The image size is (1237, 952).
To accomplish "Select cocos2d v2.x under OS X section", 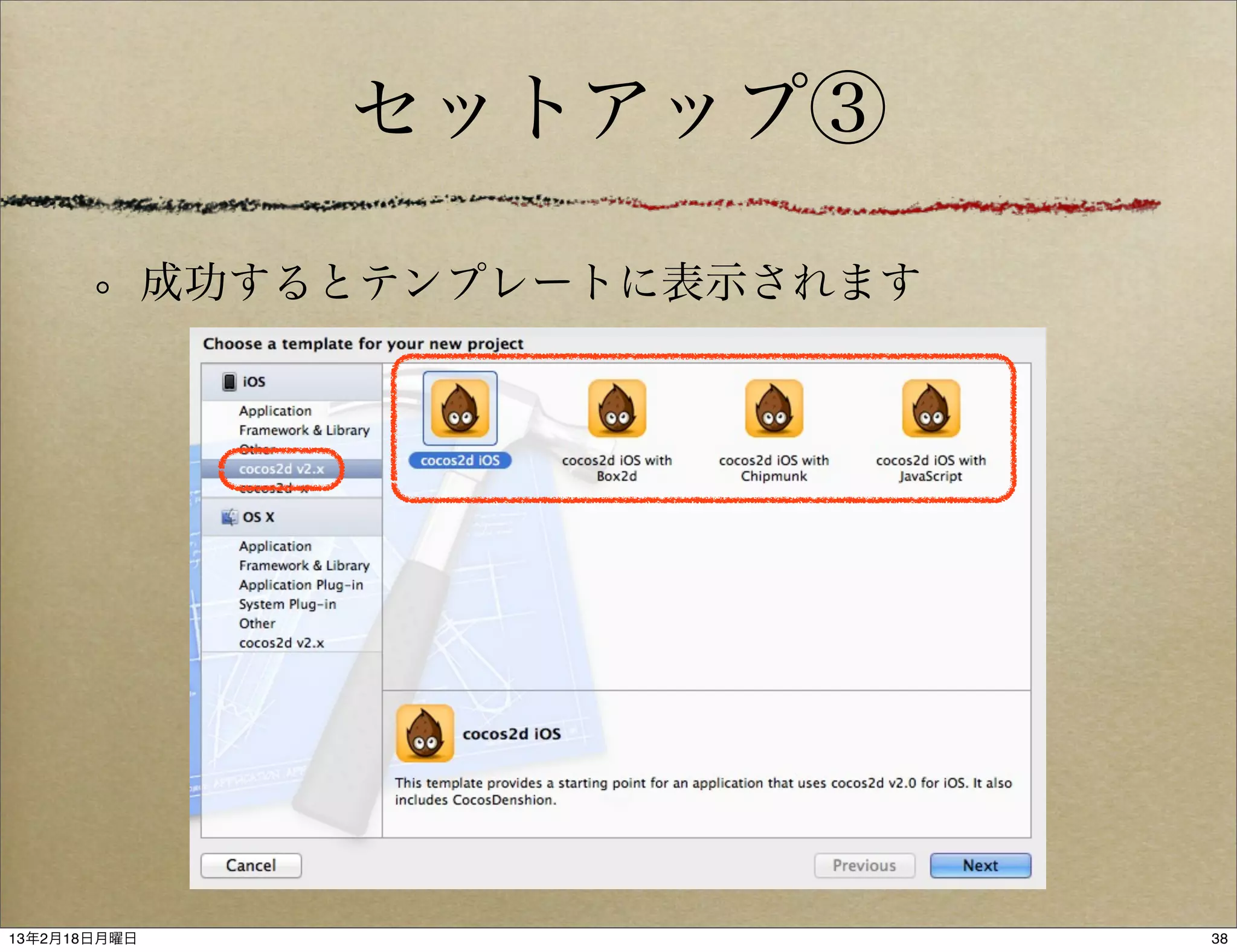I will [281, 643].
